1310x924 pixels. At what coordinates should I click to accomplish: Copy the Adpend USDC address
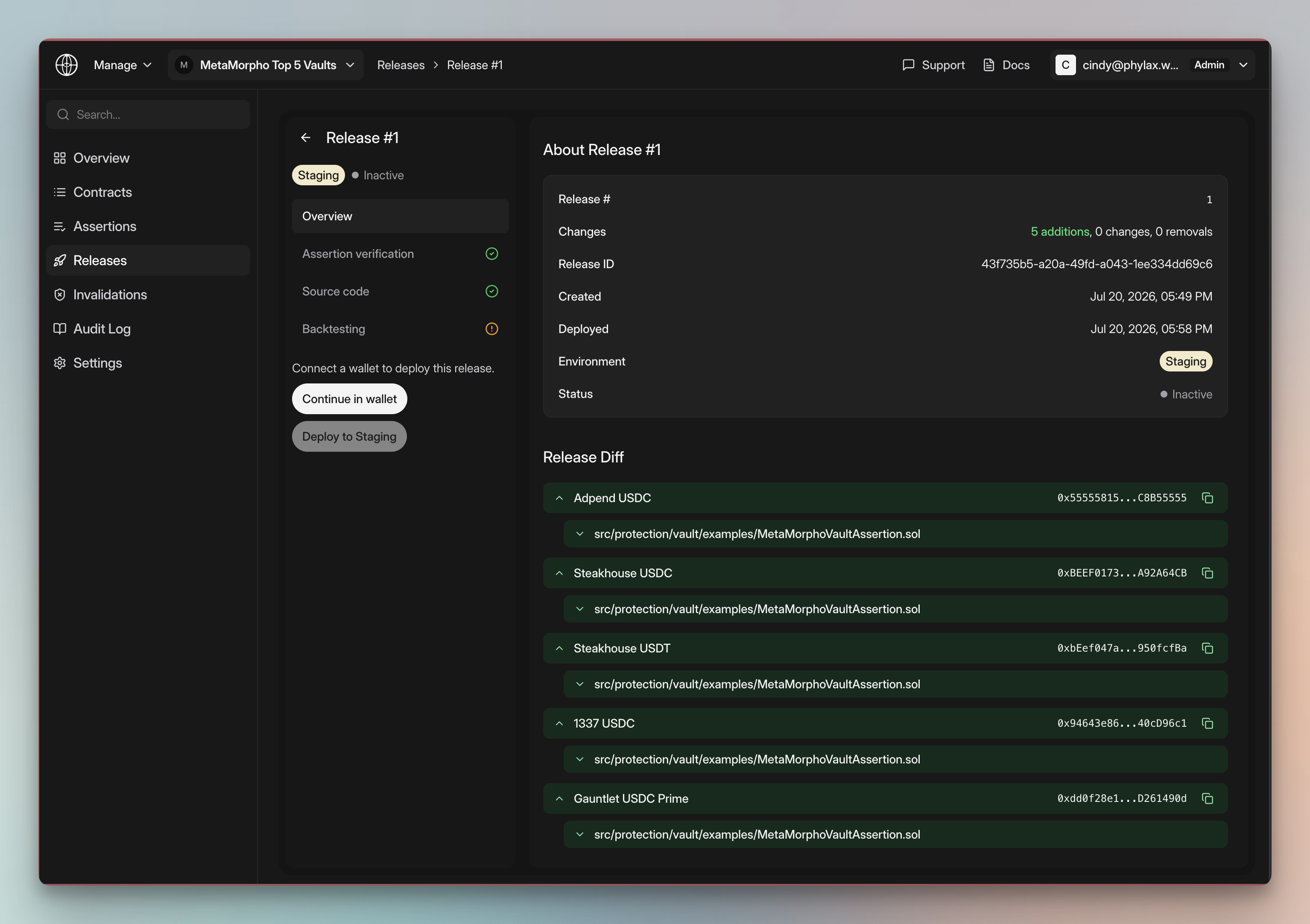pos(1207,498)
